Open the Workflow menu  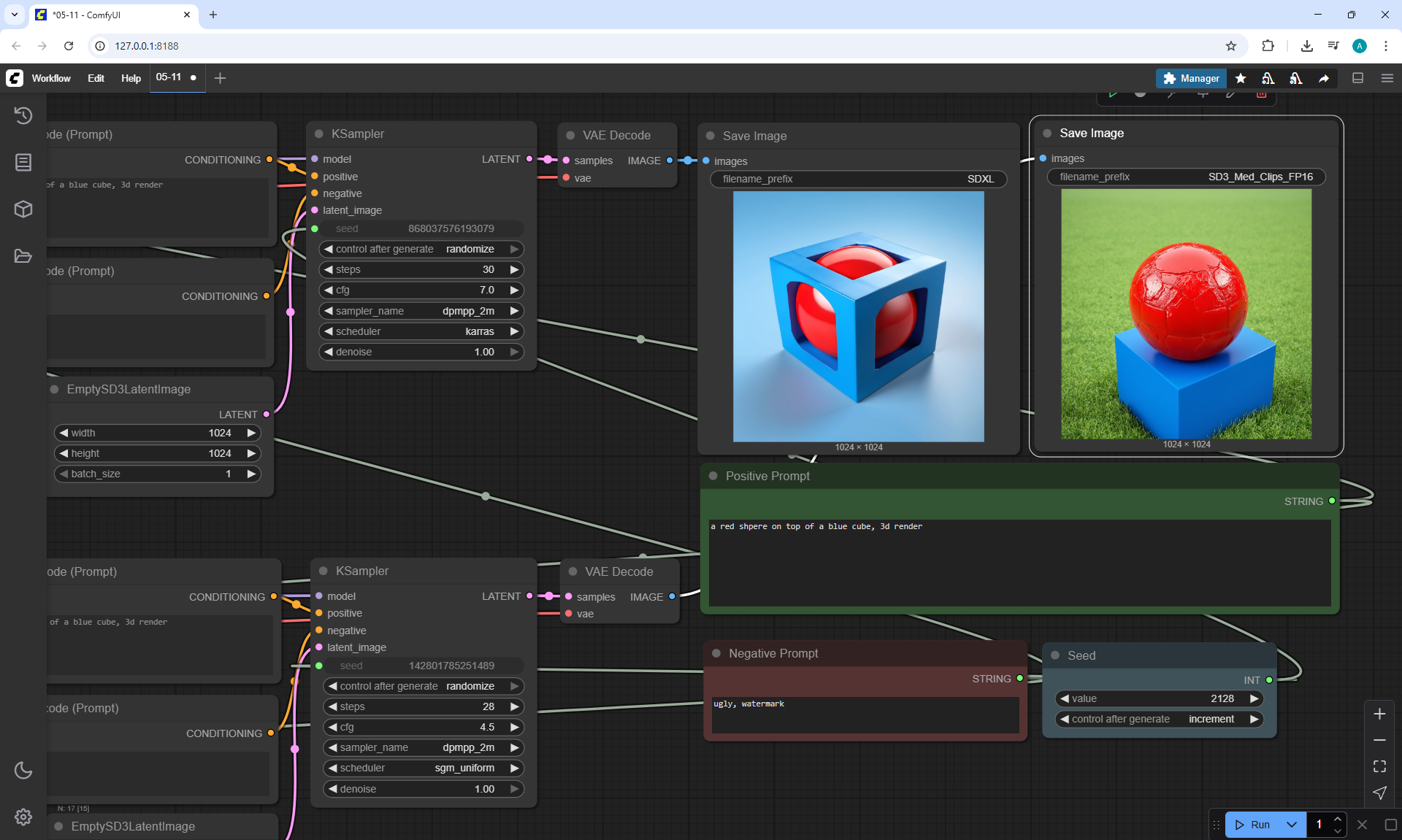51,78
